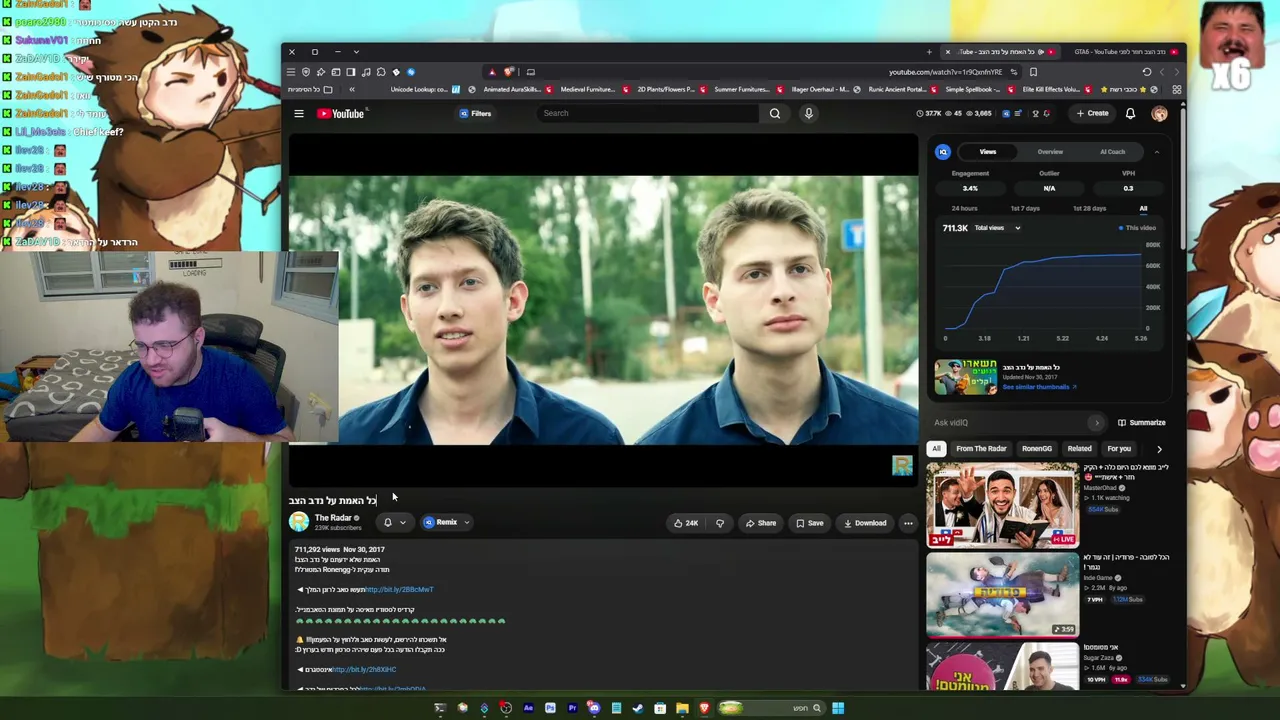The height and width of the screenshot is (720, 1280).
Task: Open the Windows Start menu
Action: click(838, 708)
